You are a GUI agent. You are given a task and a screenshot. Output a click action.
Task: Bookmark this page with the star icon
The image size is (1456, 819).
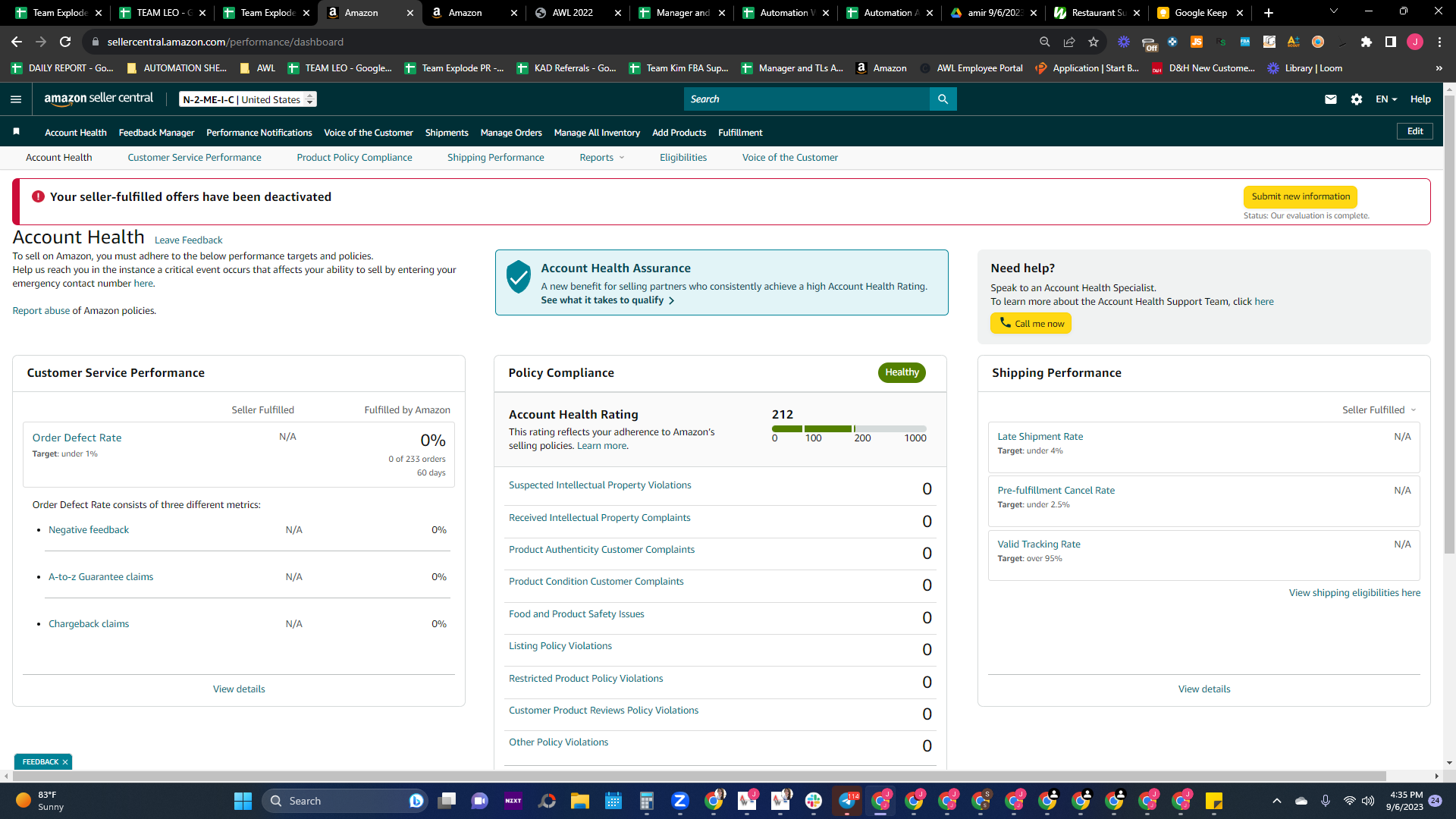1094,42
